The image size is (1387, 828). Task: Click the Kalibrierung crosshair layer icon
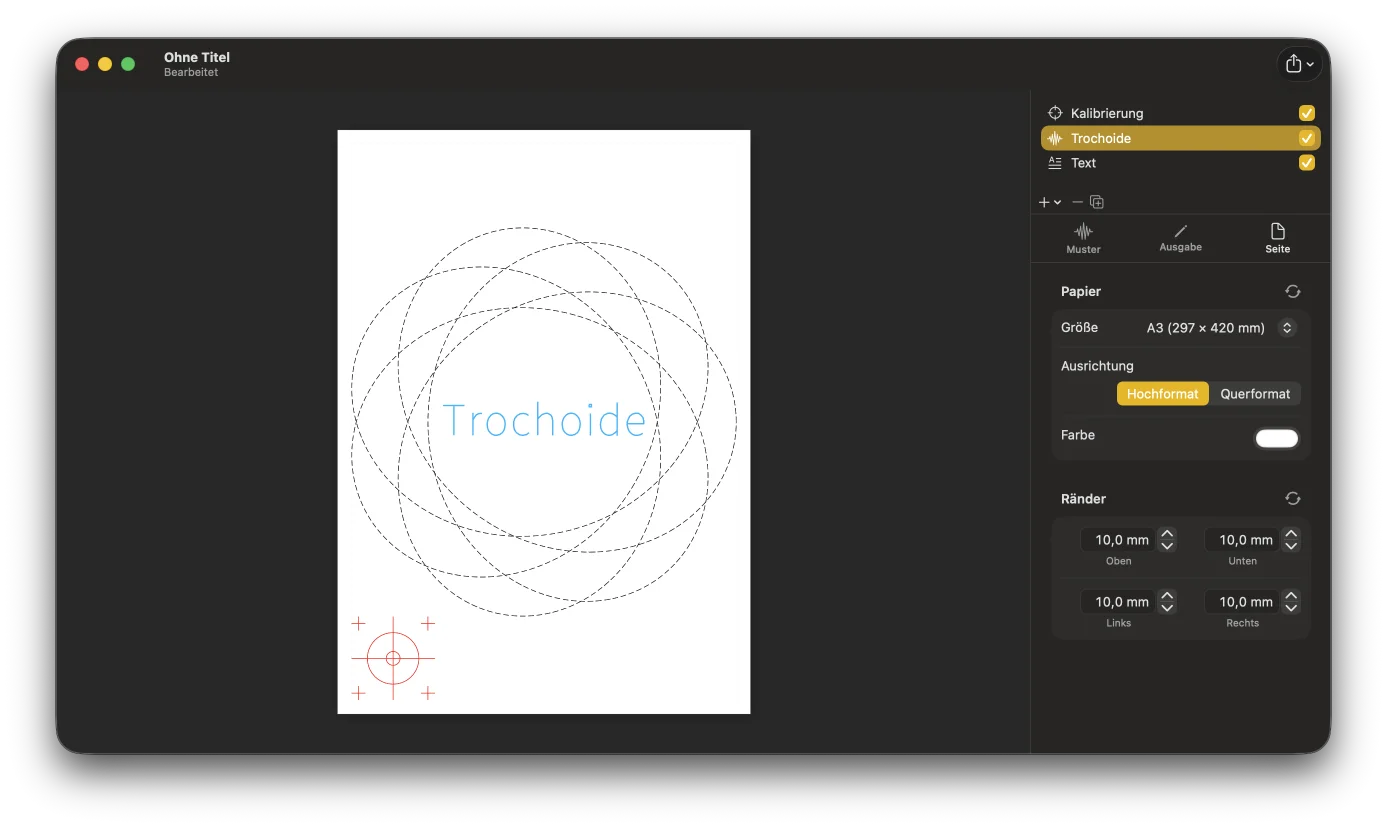pos(1054,113)
